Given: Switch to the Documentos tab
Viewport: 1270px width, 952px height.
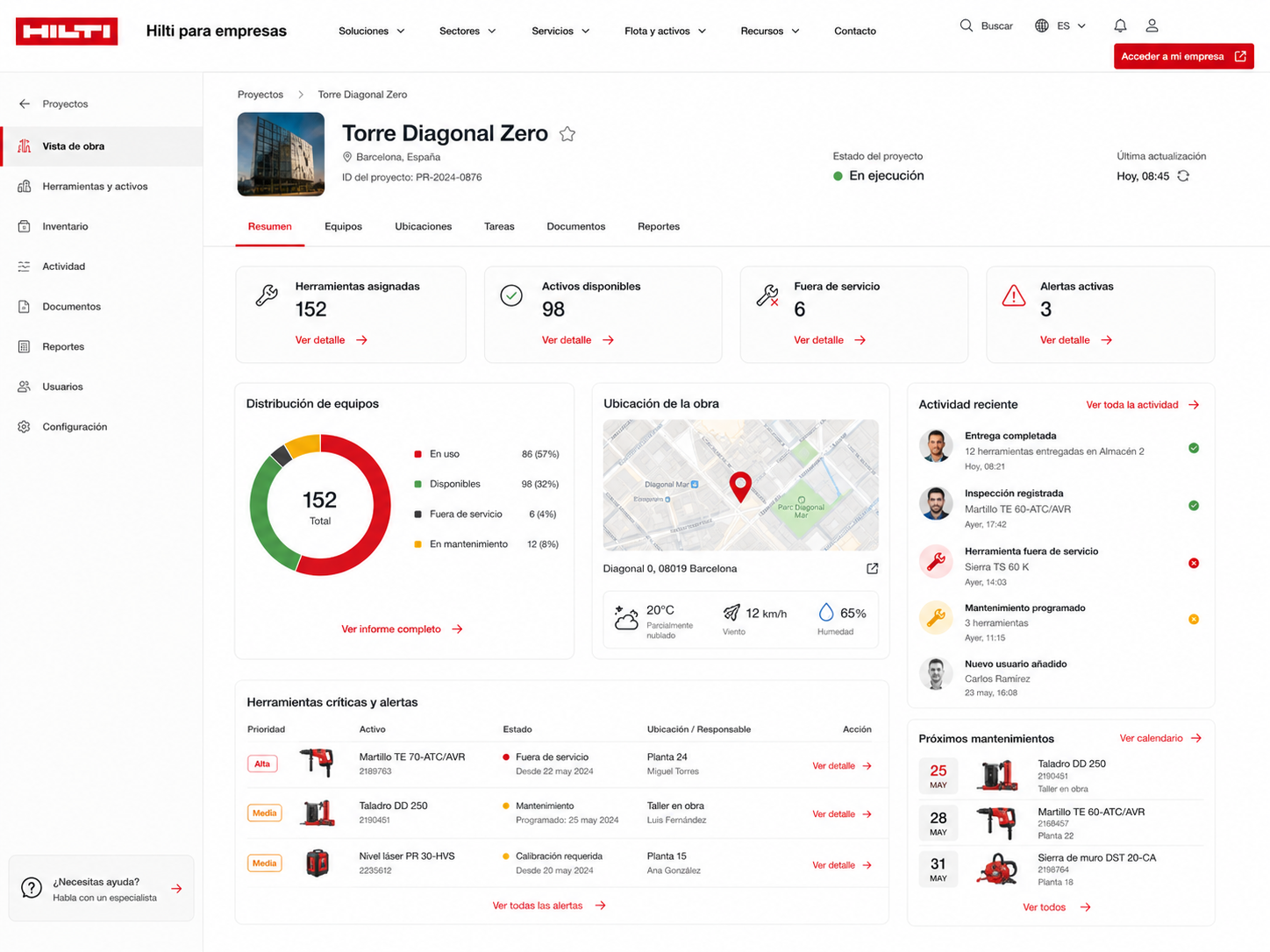Looking at the screenshot, I should [576, 226].
